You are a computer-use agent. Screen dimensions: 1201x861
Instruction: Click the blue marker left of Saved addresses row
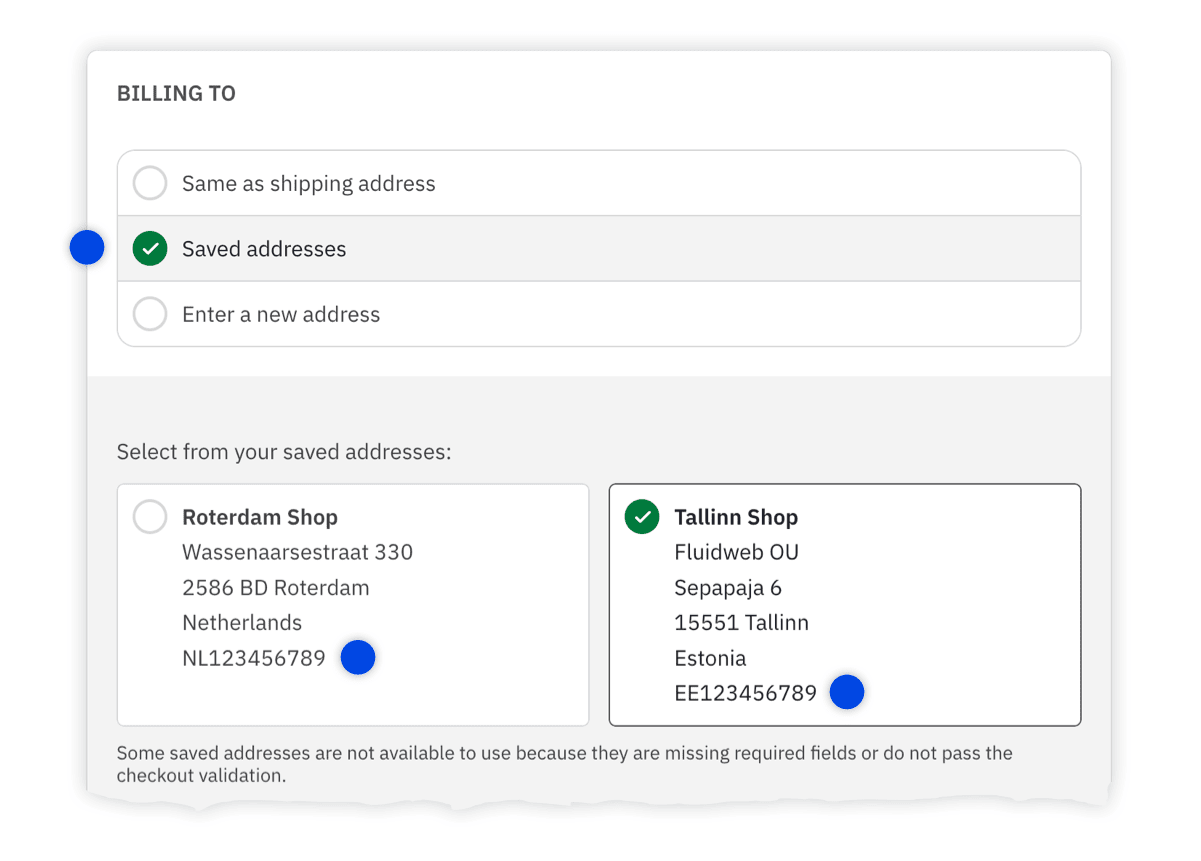tap(87, 247)
